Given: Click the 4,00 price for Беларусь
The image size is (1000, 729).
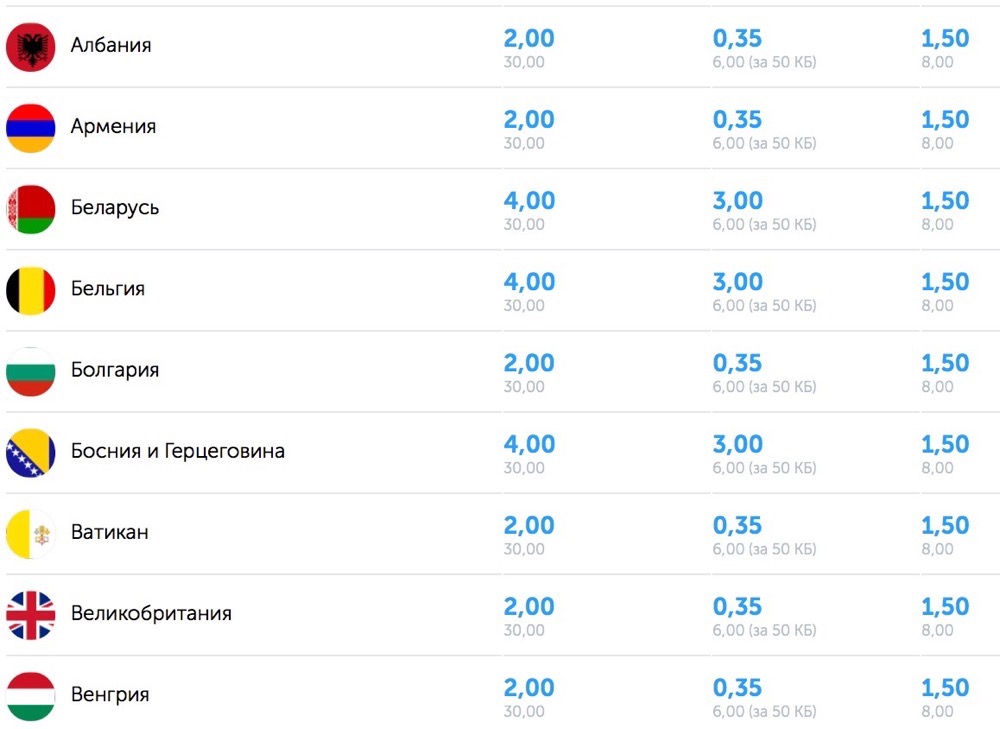Looking at the screenshot, I should (529, 201).
